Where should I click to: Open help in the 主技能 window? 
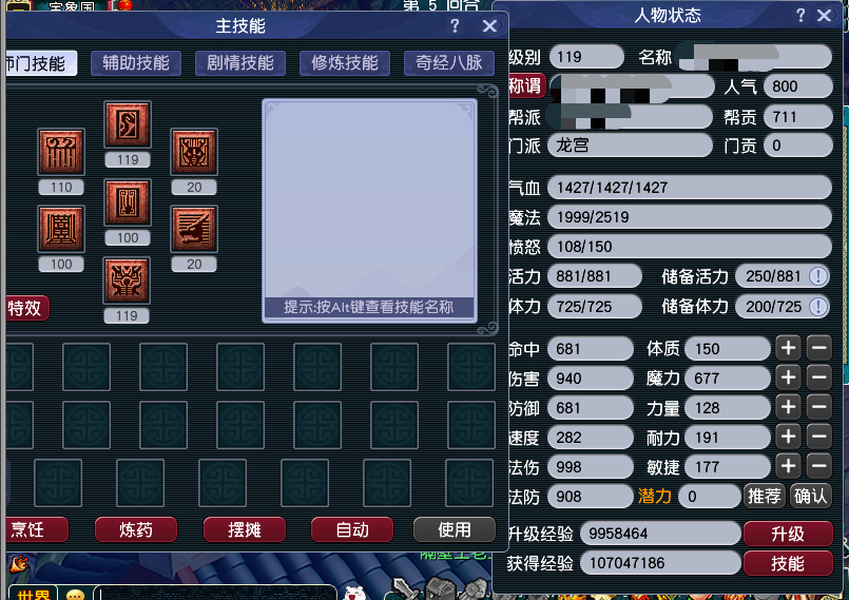pyautogui.click(x=455, y=25)
